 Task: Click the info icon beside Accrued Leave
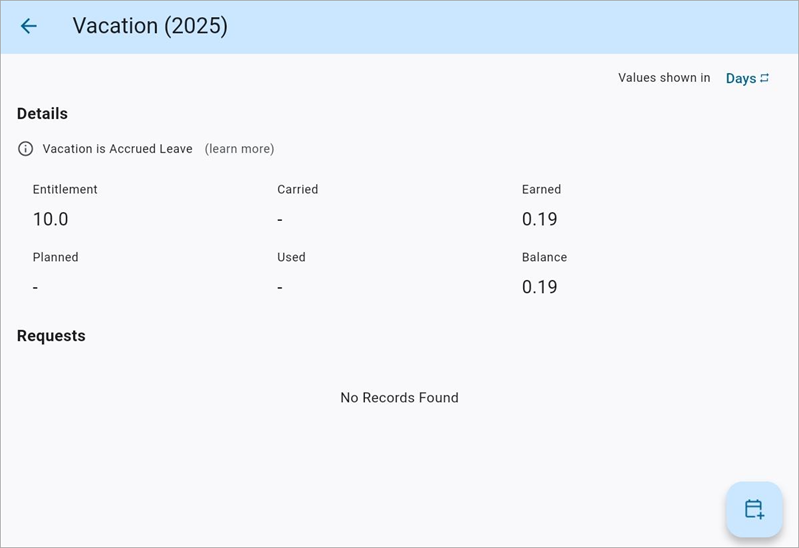click(26, 149)
